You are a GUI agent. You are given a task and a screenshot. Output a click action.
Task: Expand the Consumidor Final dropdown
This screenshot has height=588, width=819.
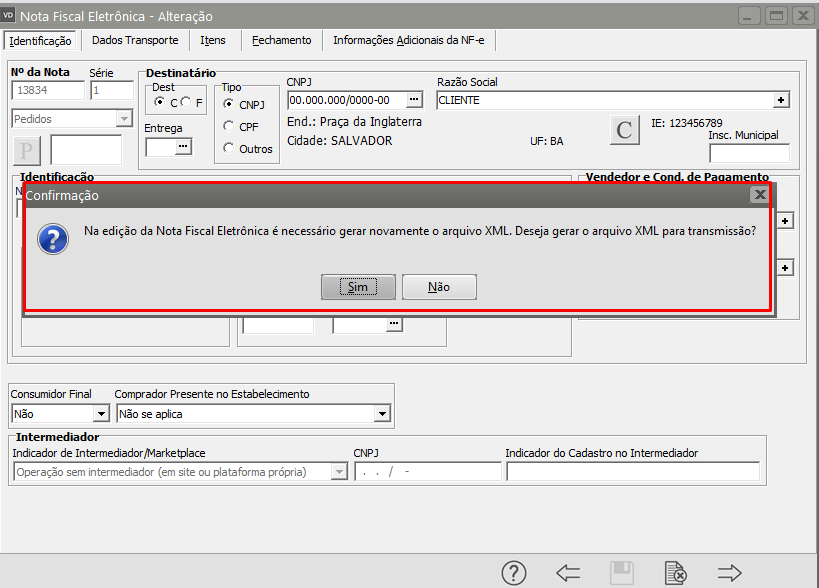tap(100, 413)
